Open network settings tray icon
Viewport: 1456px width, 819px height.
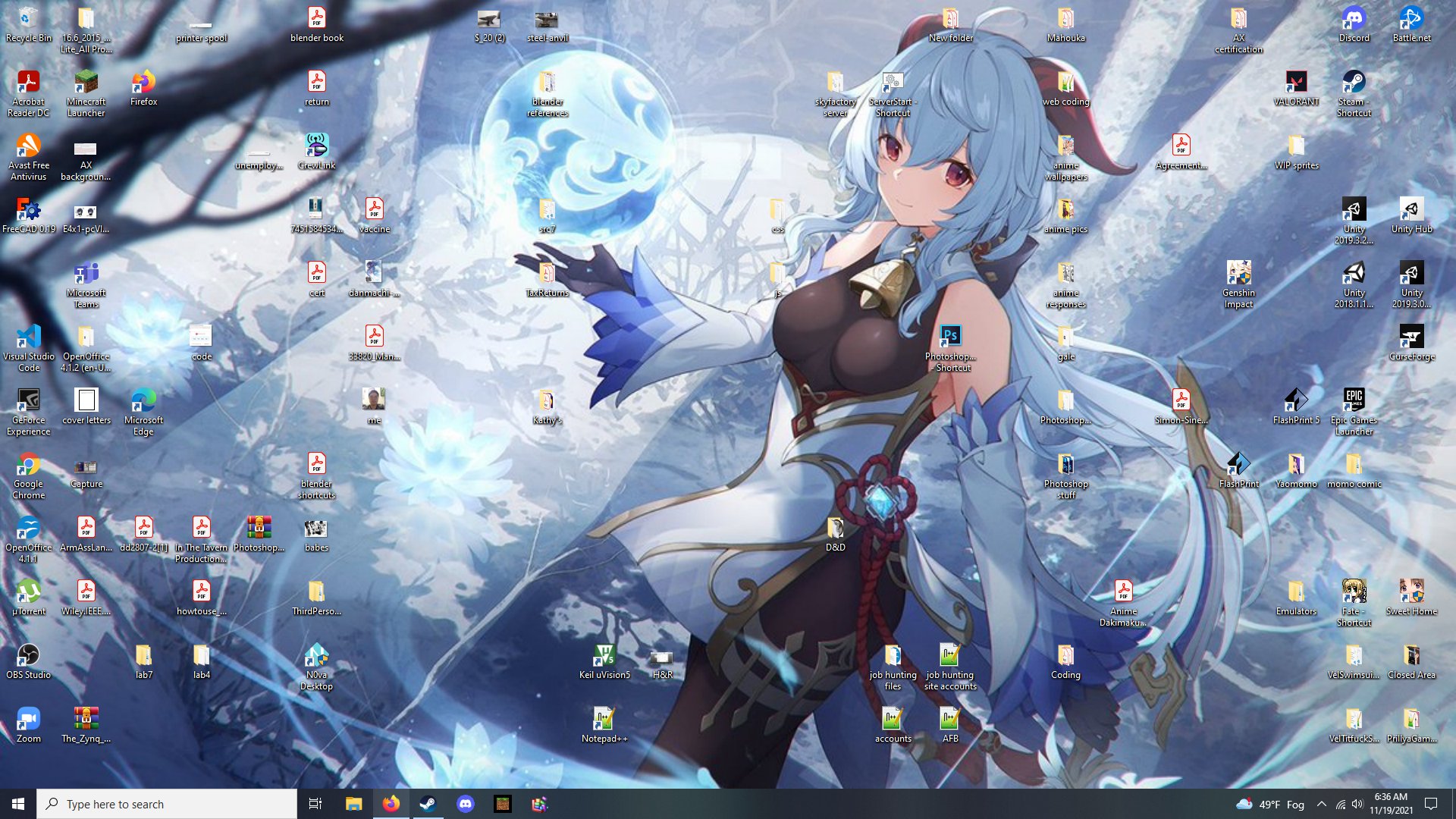(1341, 804)
